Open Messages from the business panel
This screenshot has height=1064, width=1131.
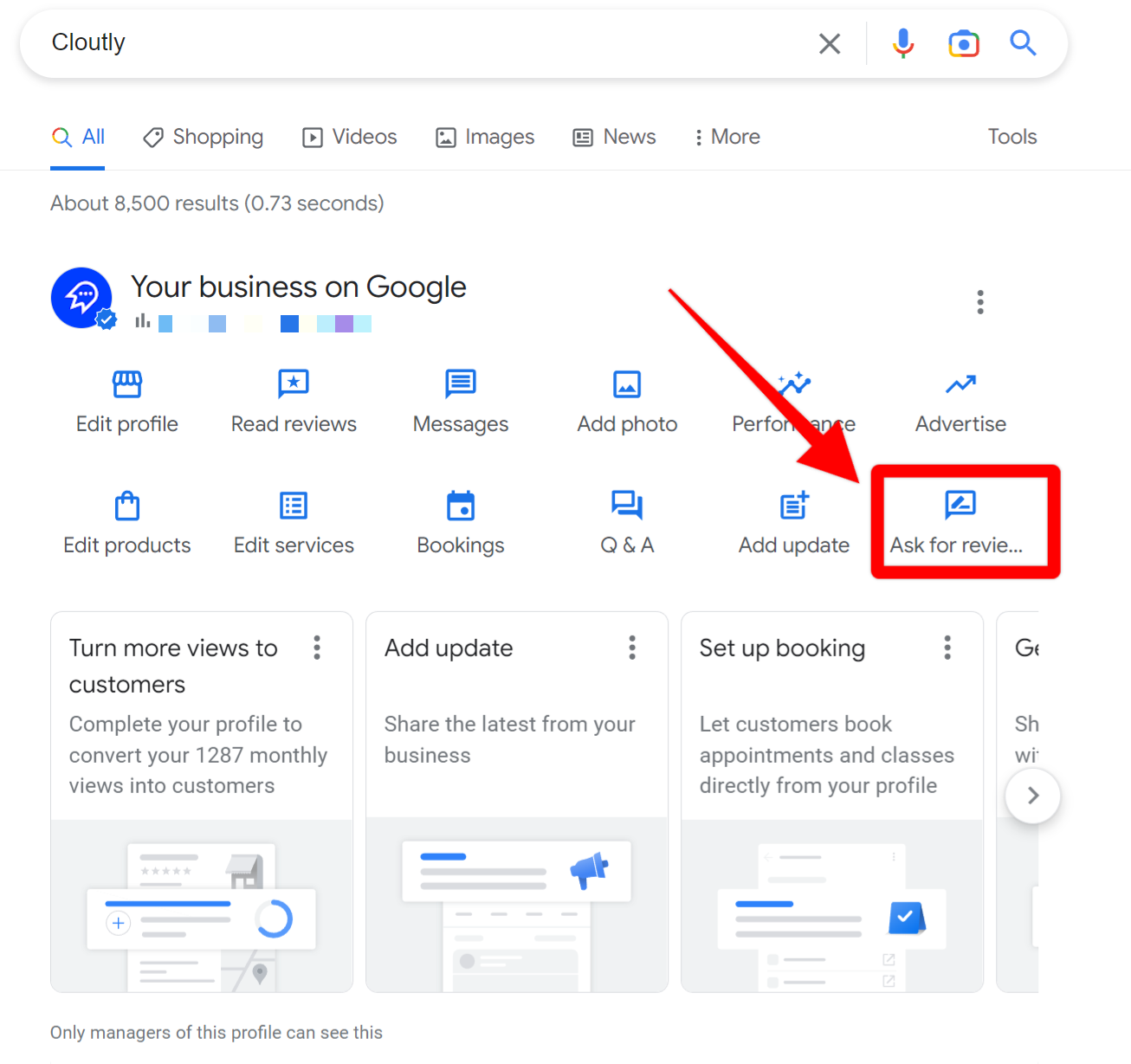pos(460,384)
